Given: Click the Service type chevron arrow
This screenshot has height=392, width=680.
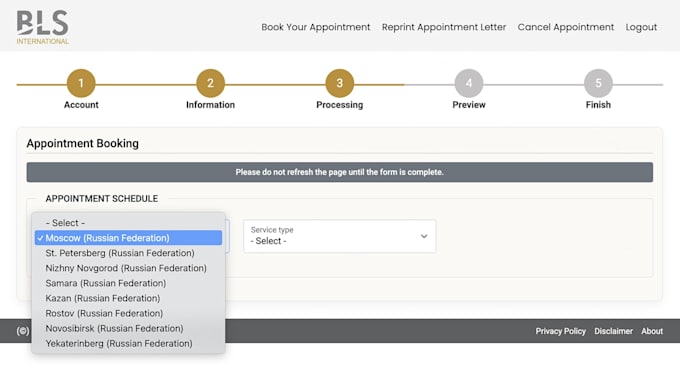Looking at the screenshot, I should 424,236.
